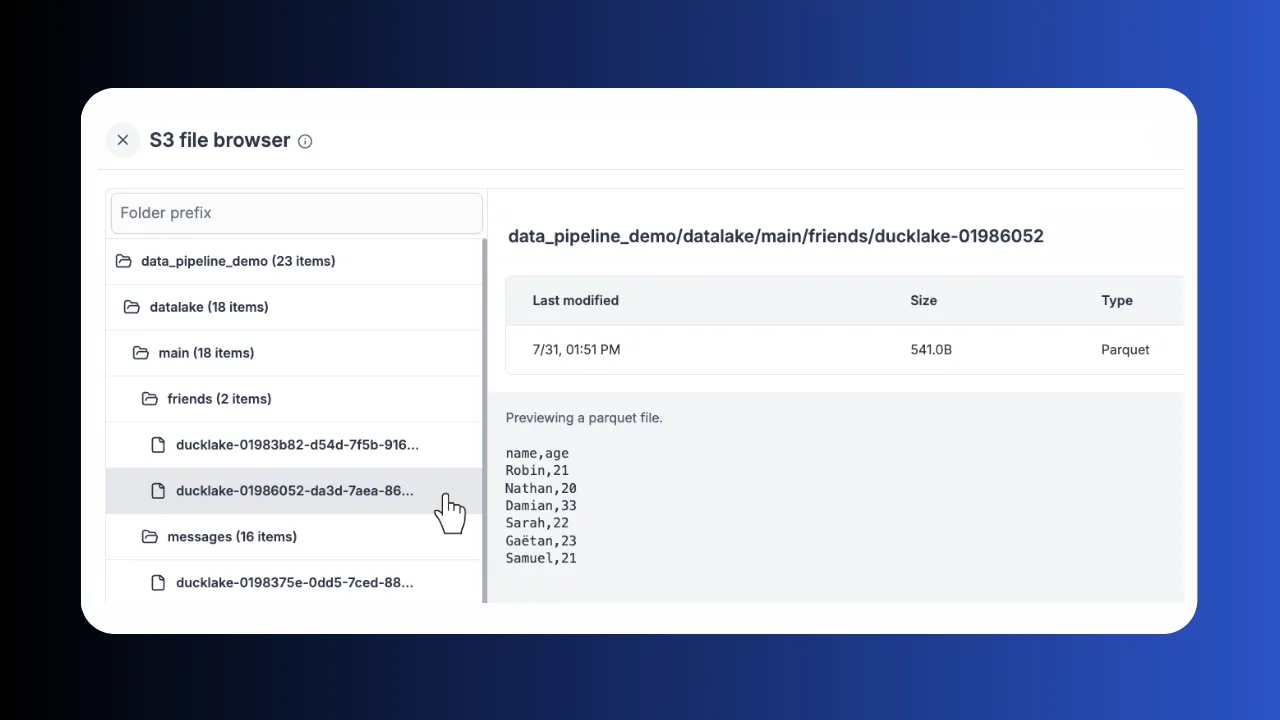Collapse the datalake folder
Image resolution: width=1280 pixels, height=720 pixels.
pos(208,307)
